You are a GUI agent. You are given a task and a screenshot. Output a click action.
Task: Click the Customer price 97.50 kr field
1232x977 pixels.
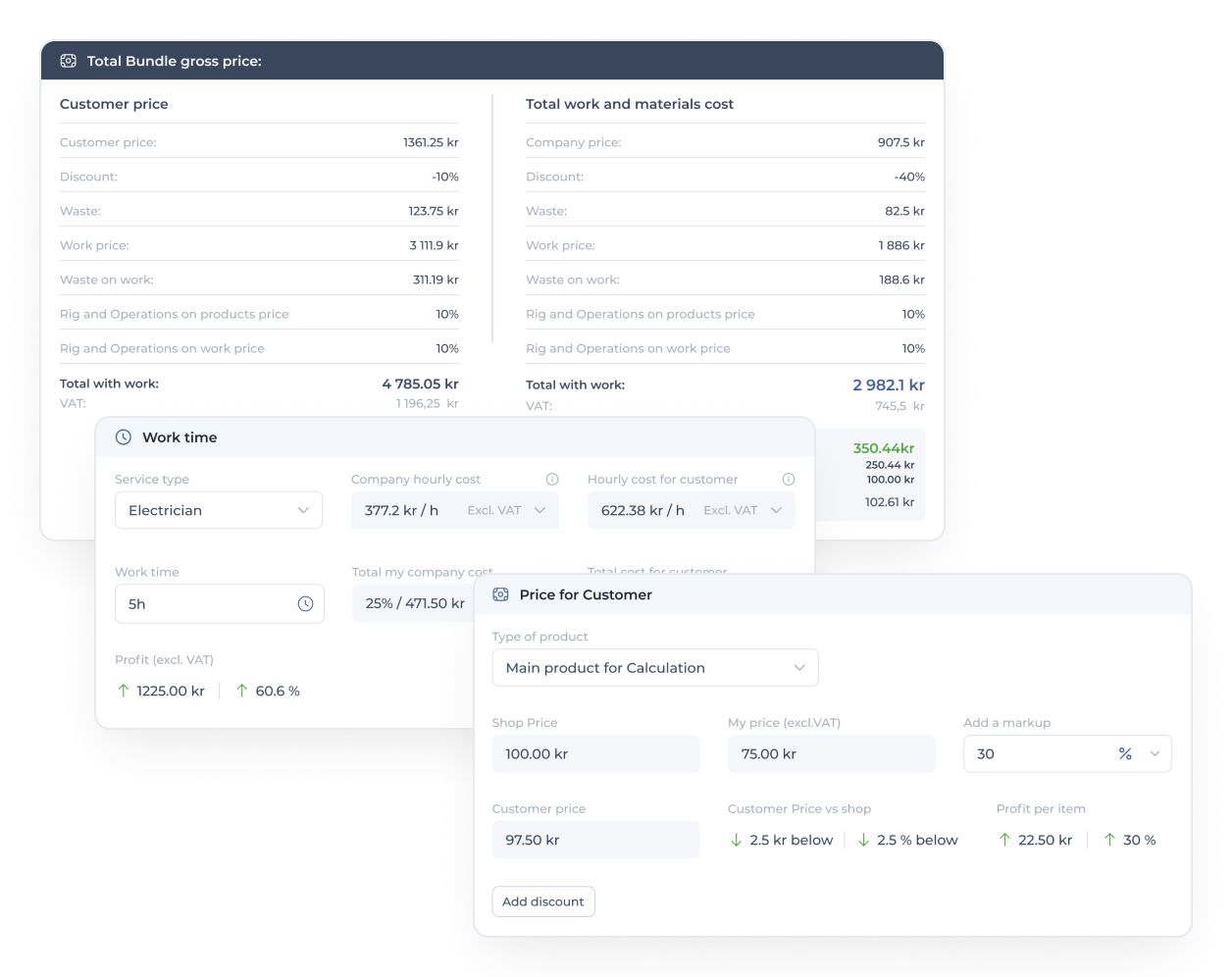pos(596,840)
